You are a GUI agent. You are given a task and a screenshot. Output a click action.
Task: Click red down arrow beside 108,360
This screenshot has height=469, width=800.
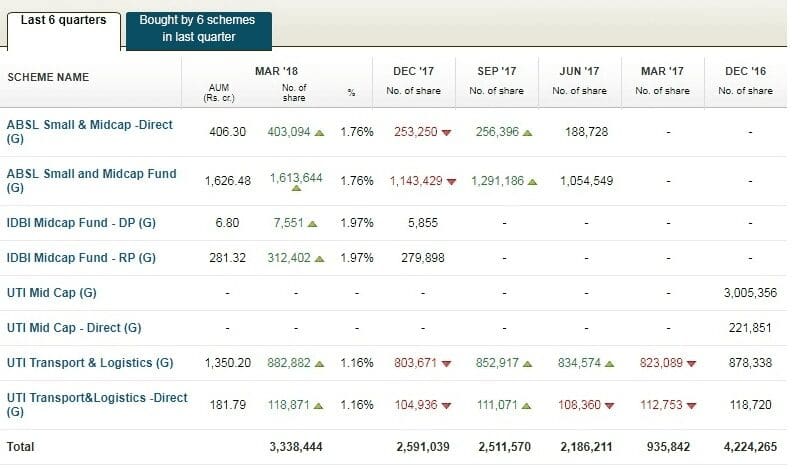coord(610,406)
